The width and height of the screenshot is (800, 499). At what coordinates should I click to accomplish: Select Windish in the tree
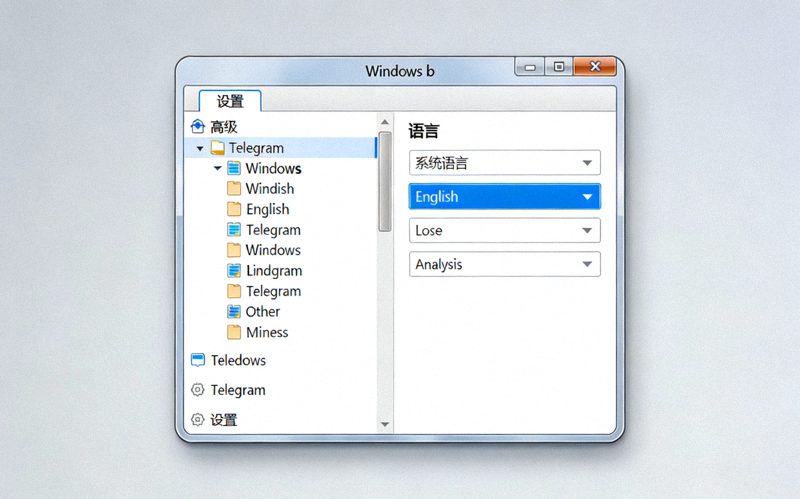click(x=270, y=189)
